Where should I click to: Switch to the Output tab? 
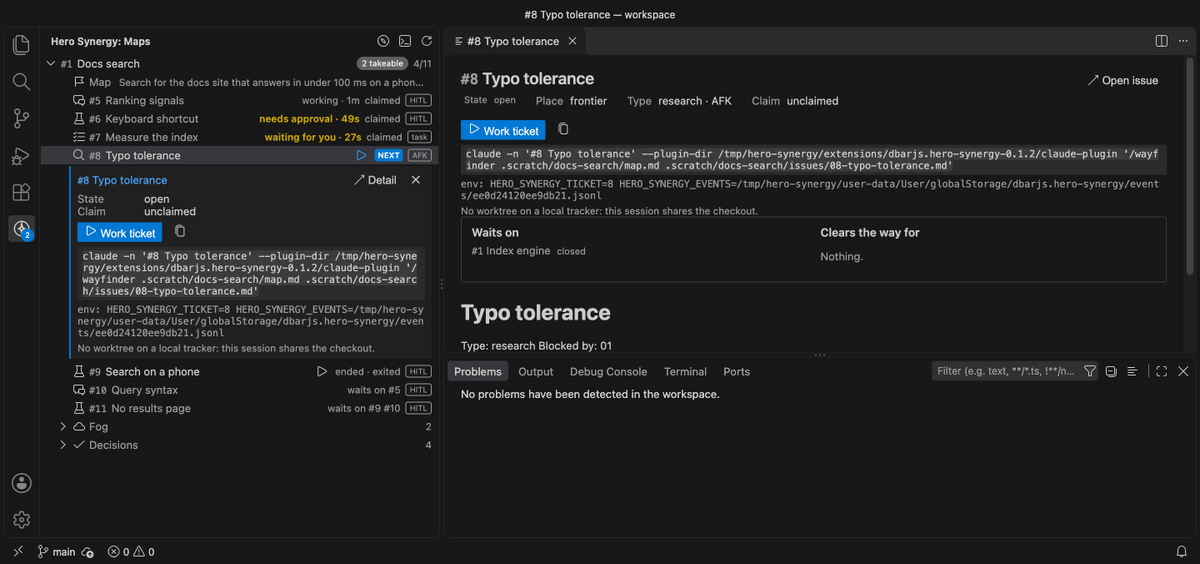536,371
